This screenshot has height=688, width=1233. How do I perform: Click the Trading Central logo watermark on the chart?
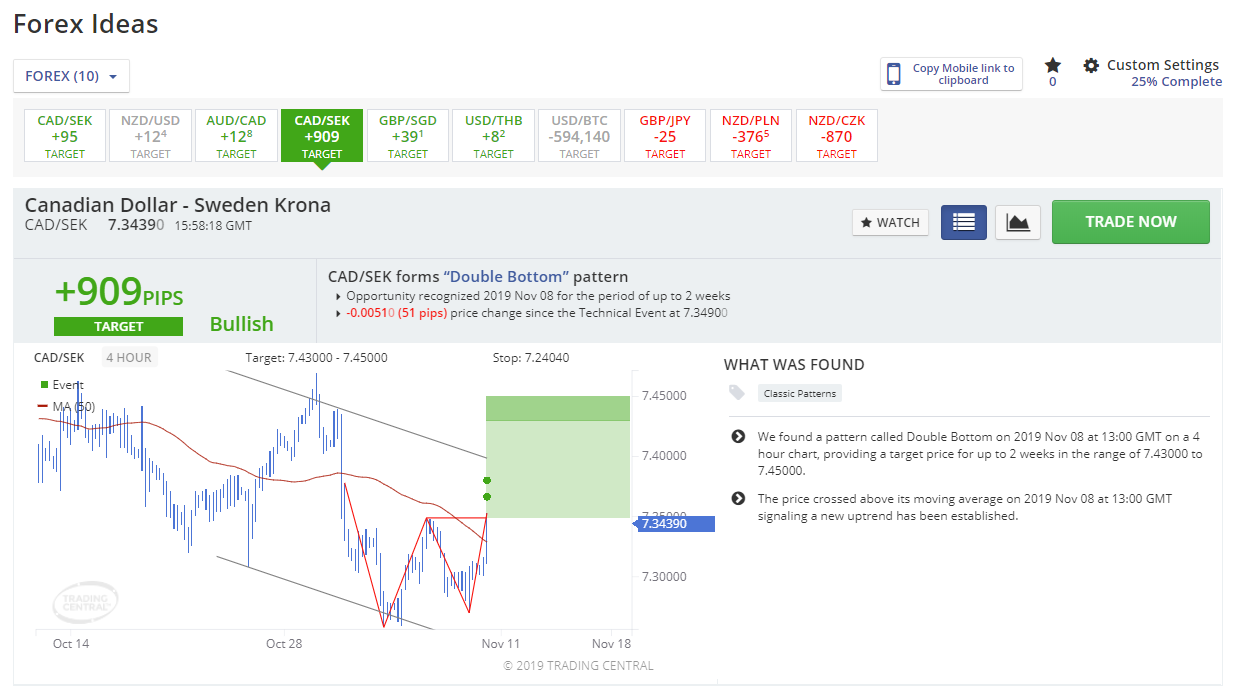point(85,602)
